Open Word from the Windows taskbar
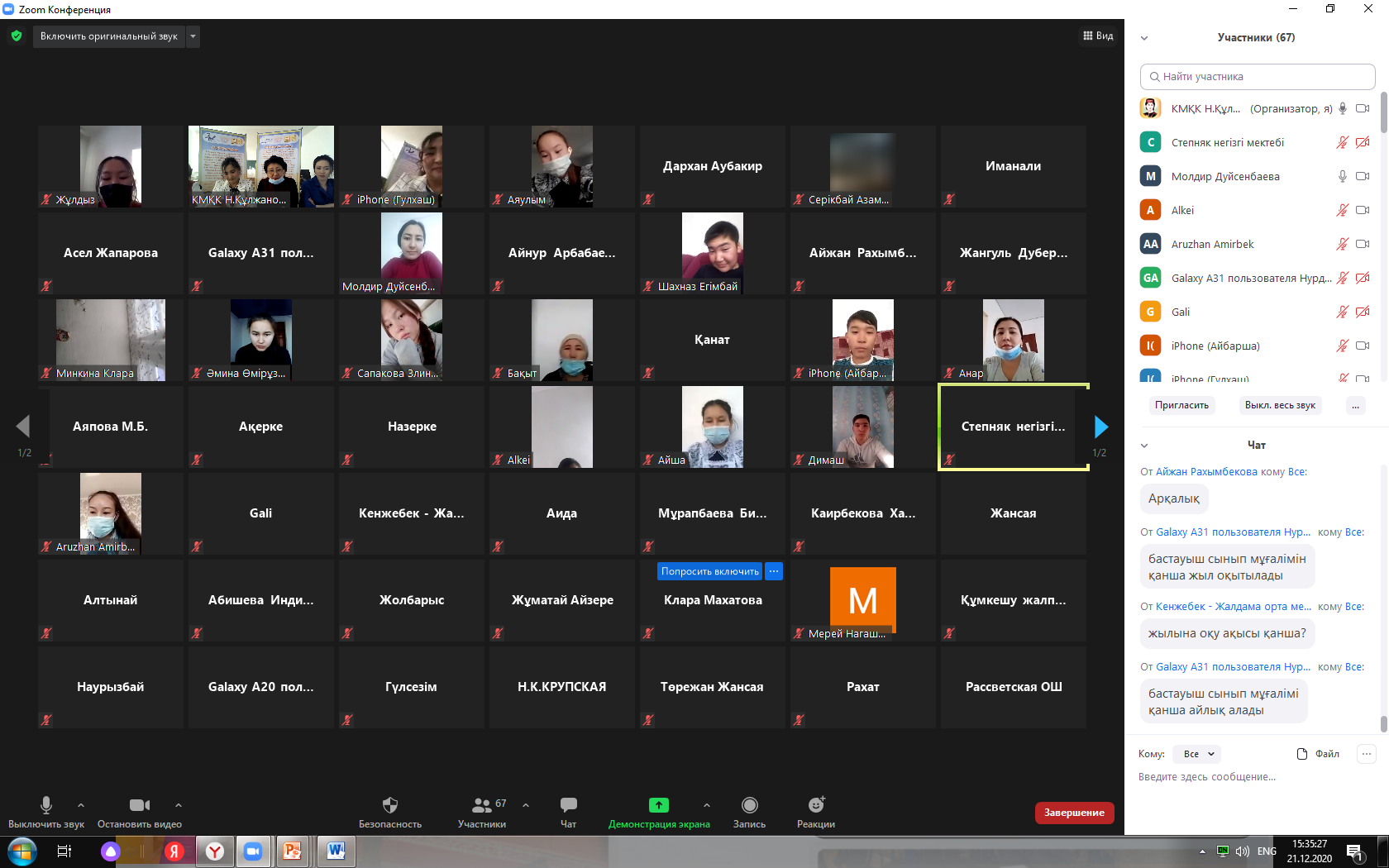The width and height of the screenshot is (1389, 868). coord(336,851)
